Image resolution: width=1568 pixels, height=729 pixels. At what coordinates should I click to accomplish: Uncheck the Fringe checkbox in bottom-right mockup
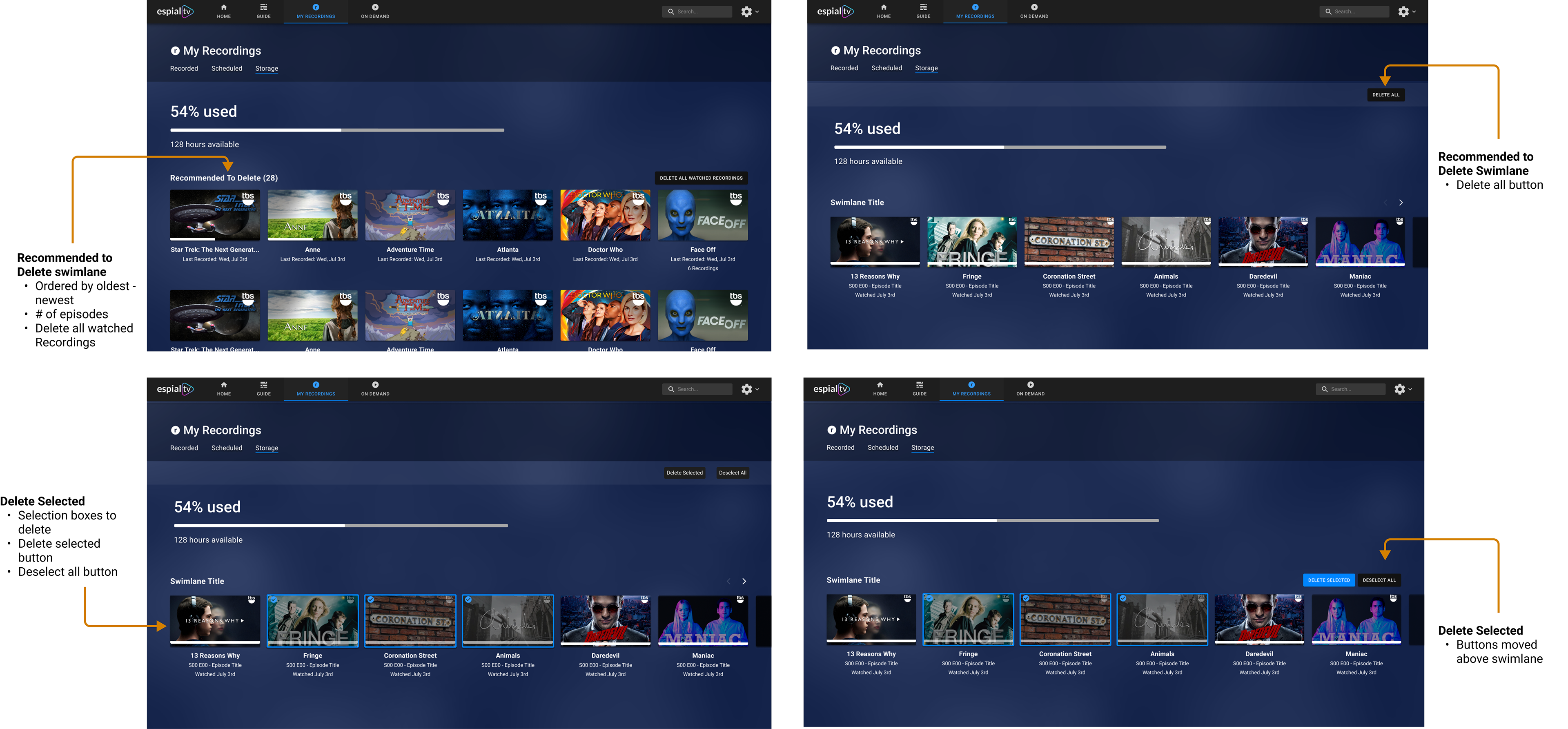point(929,599)
